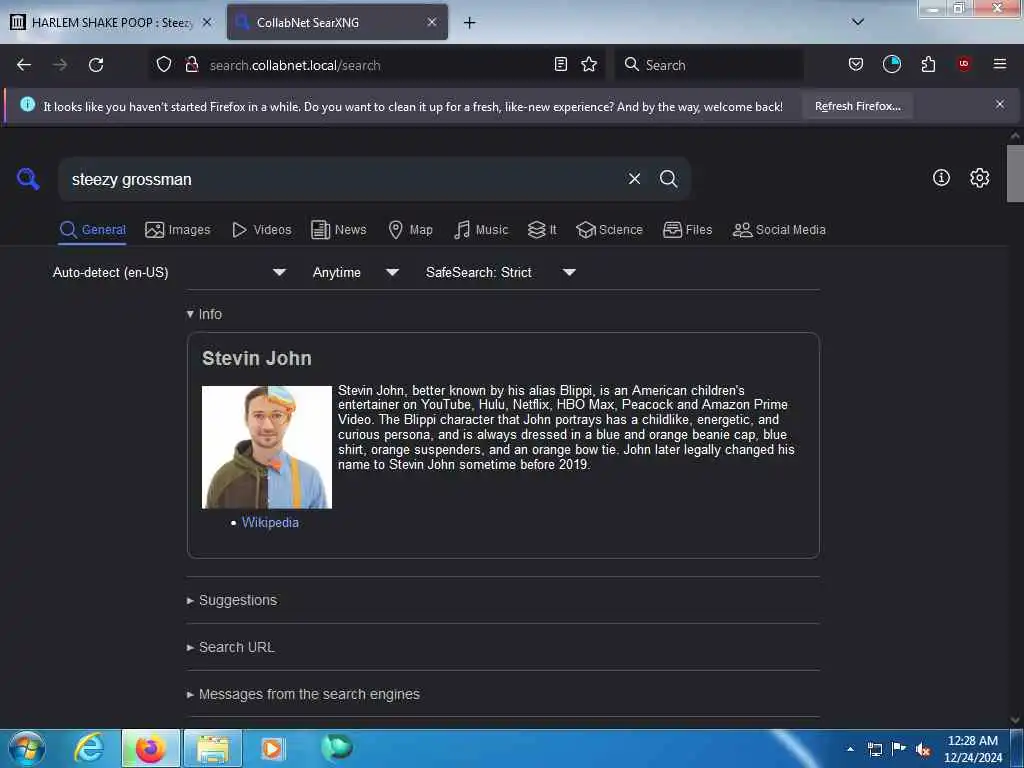Click the Refresh Firefox... button

click(x=857, y=106)
